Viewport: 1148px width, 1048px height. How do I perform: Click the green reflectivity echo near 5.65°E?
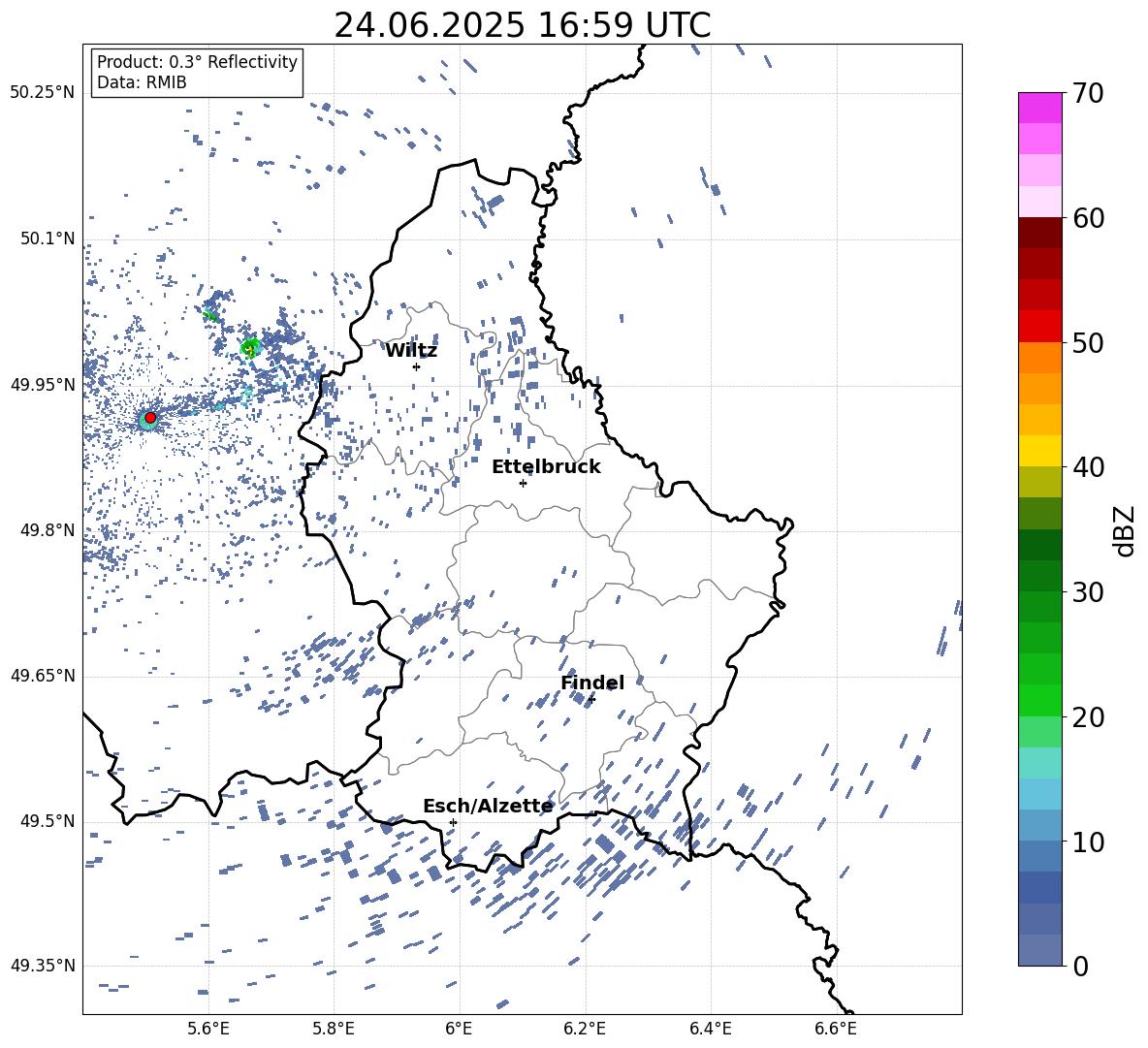point(250,348)
